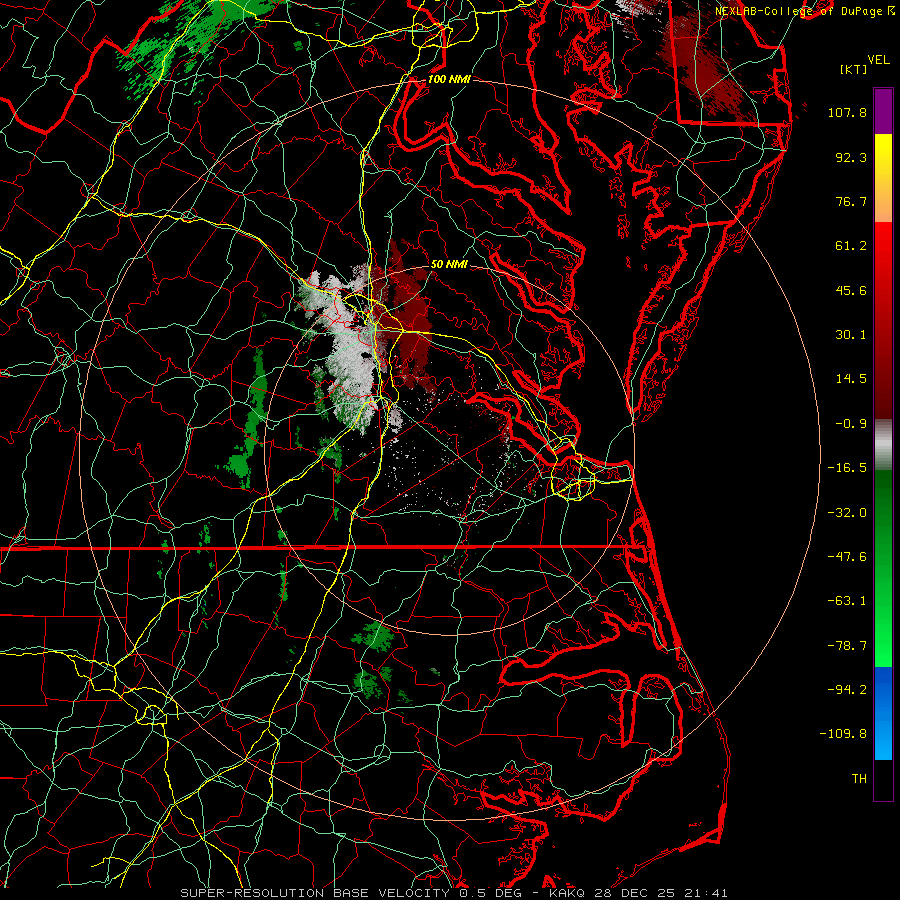900x900 pixels.
Task: Pick the purple segment of the velocity color bar
Action: 883,111
